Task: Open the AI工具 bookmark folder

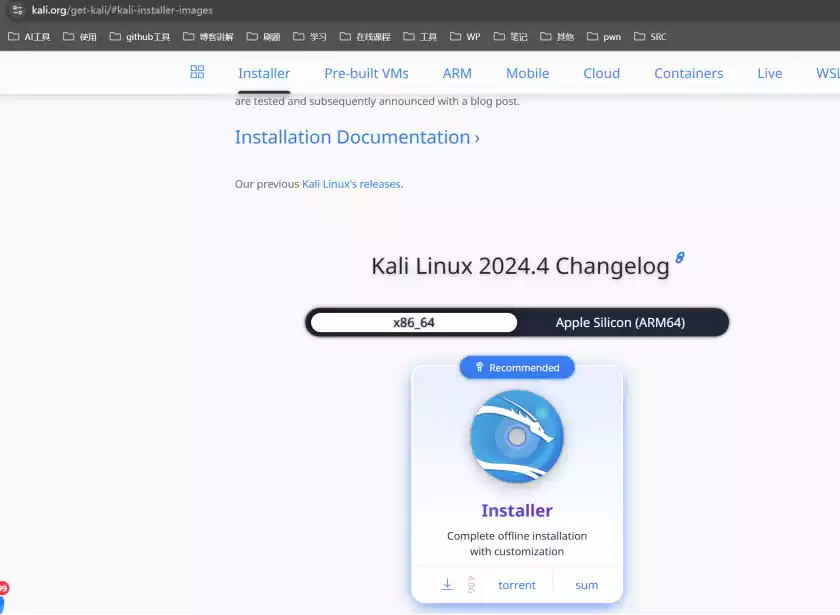Action: [x=29, y=36]
